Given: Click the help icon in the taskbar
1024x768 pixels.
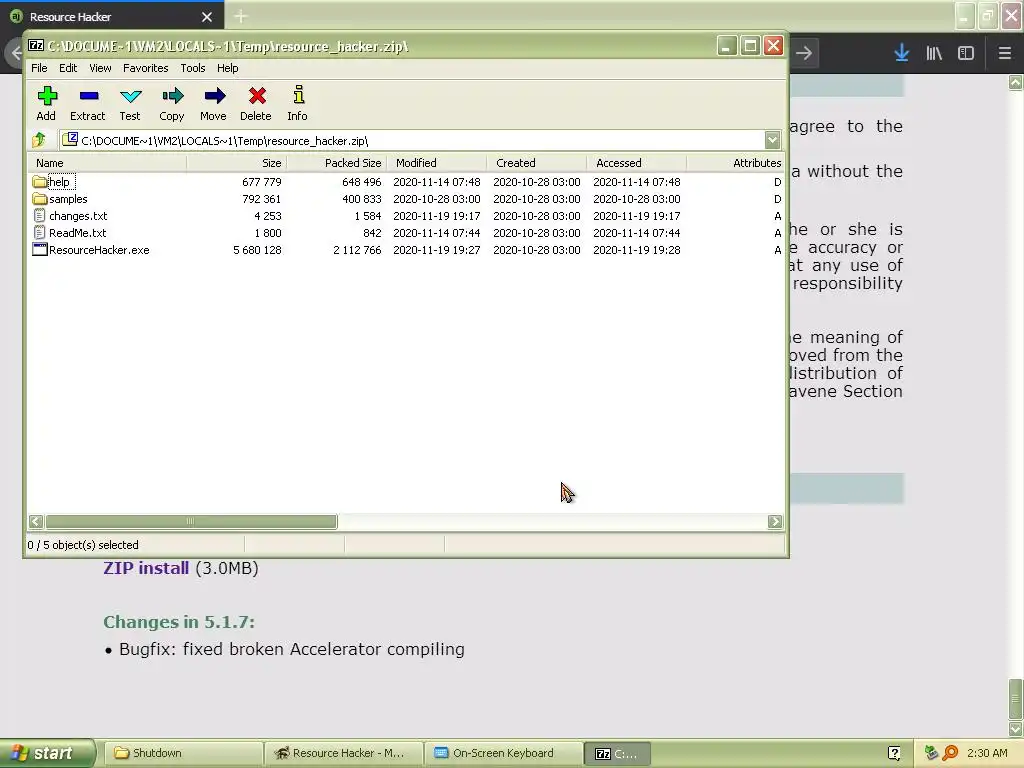Looking at the screenshot, I should click(894, 753).
